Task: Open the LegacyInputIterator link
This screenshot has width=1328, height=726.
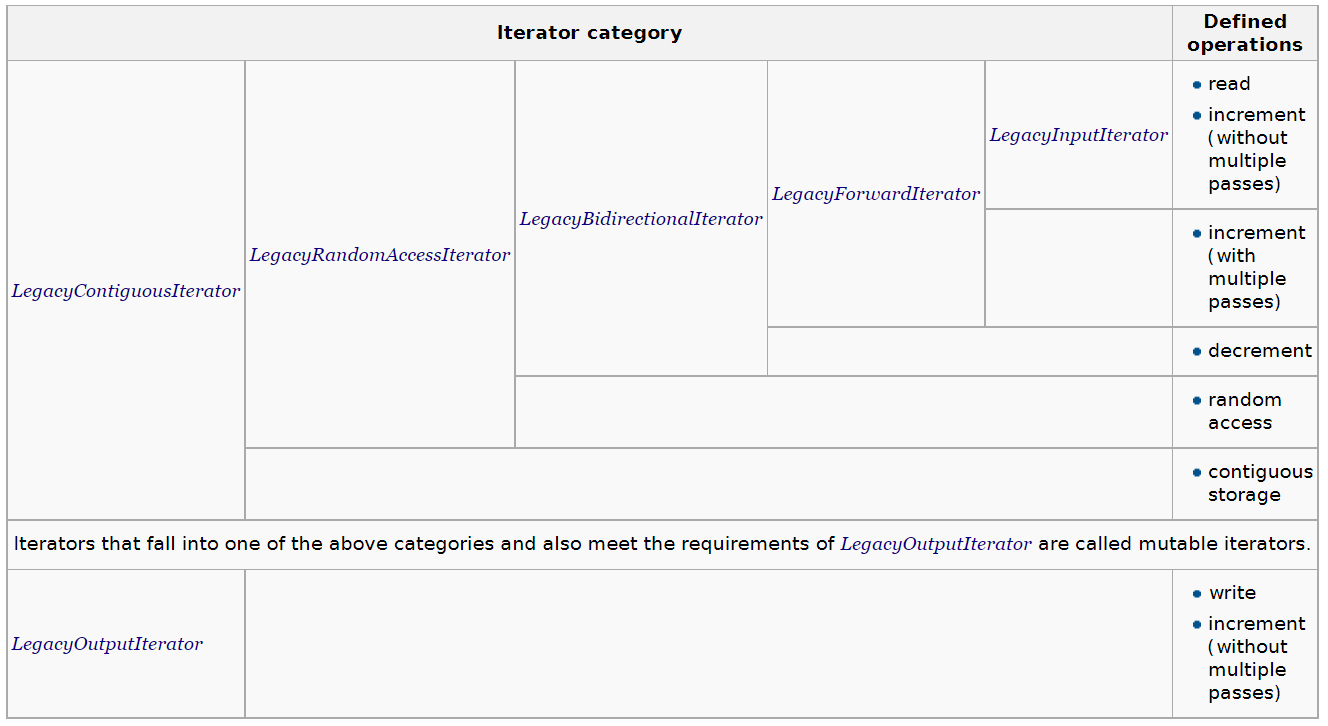Action: pos(1079,135)
